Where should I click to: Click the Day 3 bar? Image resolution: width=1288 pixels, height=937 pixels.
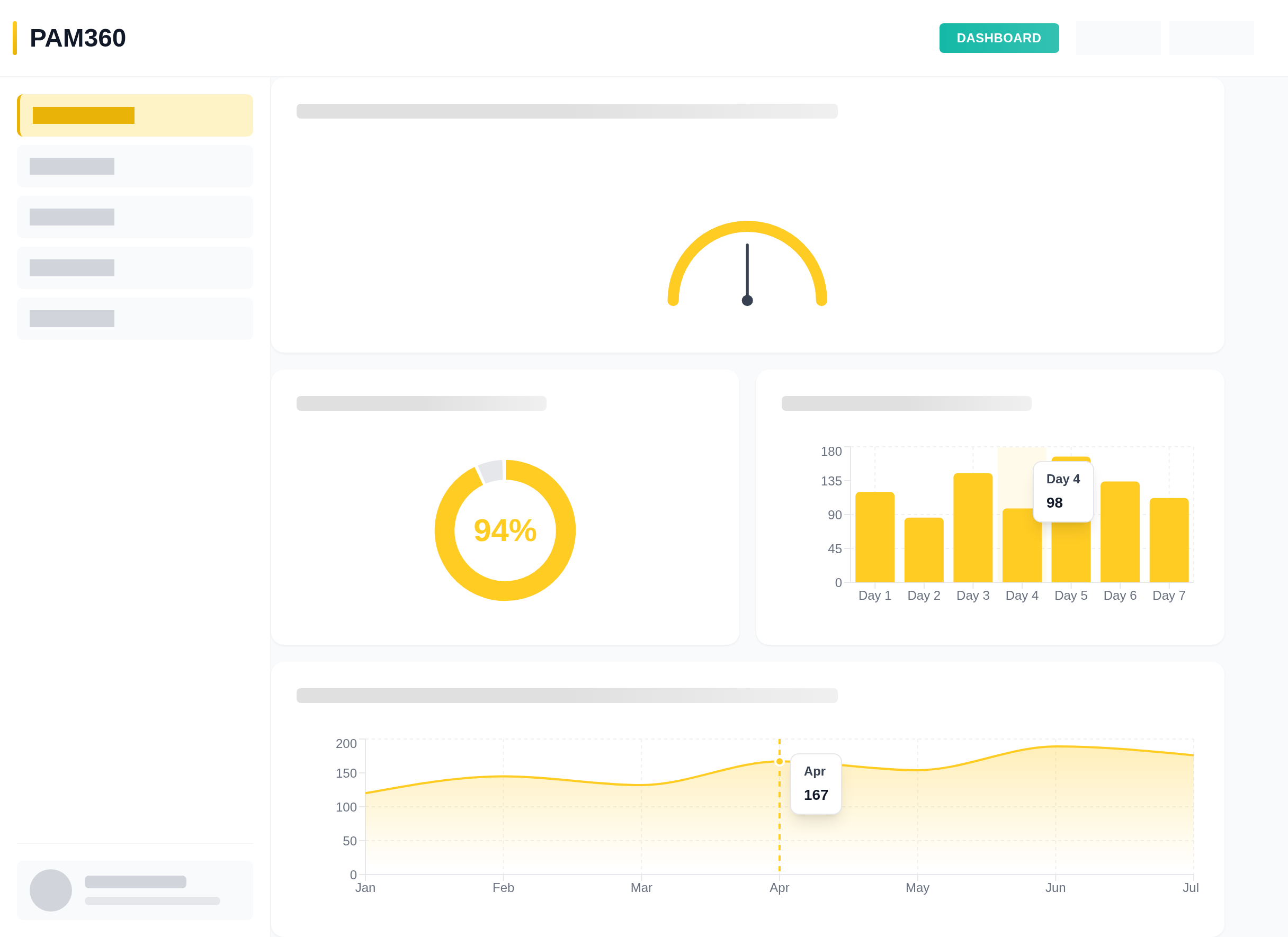click(x=972, y=528)
